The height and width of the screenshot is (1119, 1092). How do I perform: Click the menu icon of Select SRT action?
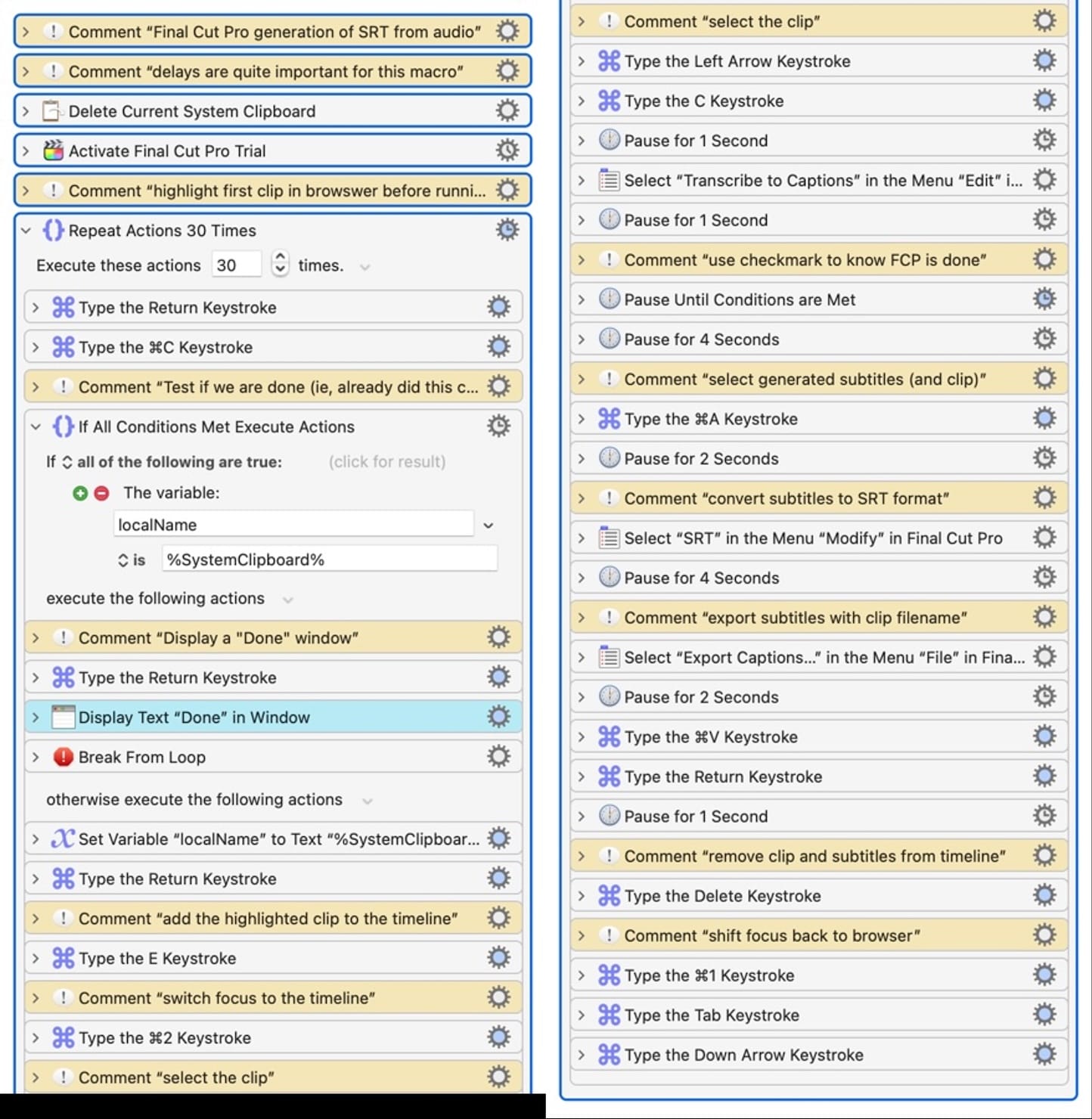click(x=609, y=538)
